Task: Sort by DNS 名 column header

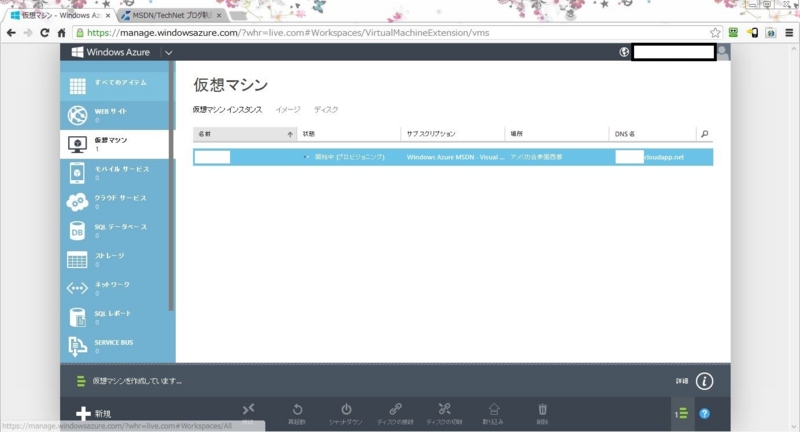Action: [x=653, y=134]
